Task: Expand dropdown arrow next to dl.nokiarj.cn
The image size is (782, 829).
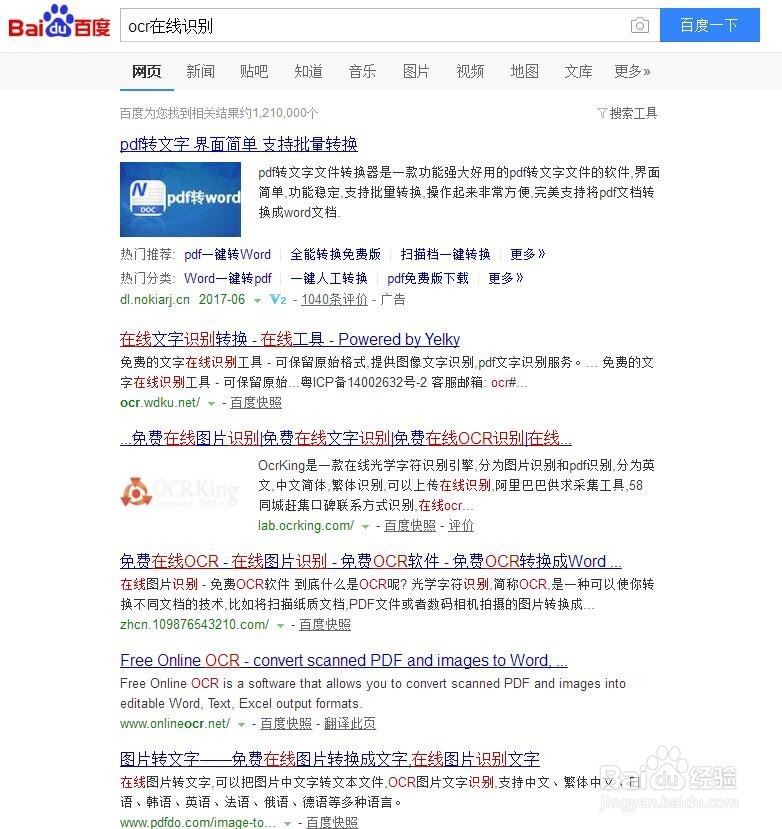Action: (x=257, y=300)
